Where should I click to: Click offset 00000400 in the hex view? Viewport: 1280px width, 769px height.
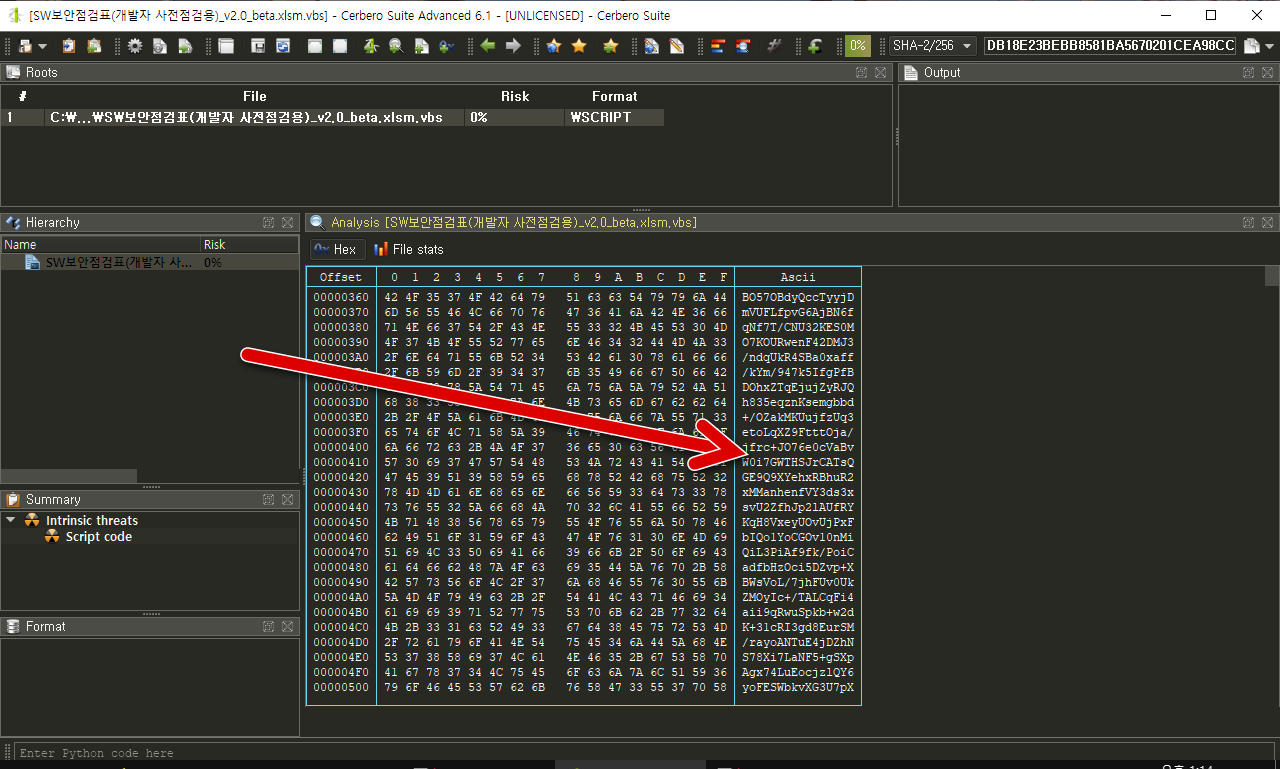tap(341, 447)
